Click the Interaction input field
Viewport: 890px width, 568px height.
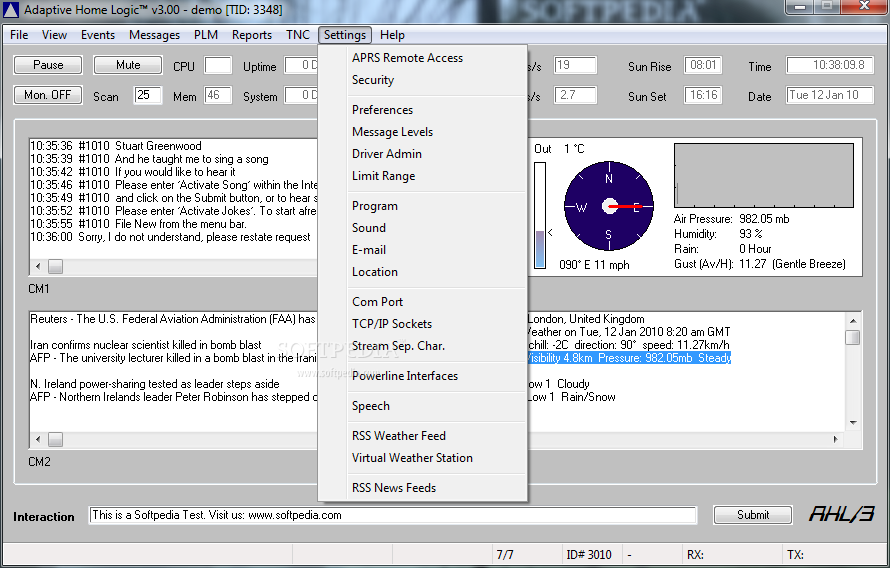[393, 515]
